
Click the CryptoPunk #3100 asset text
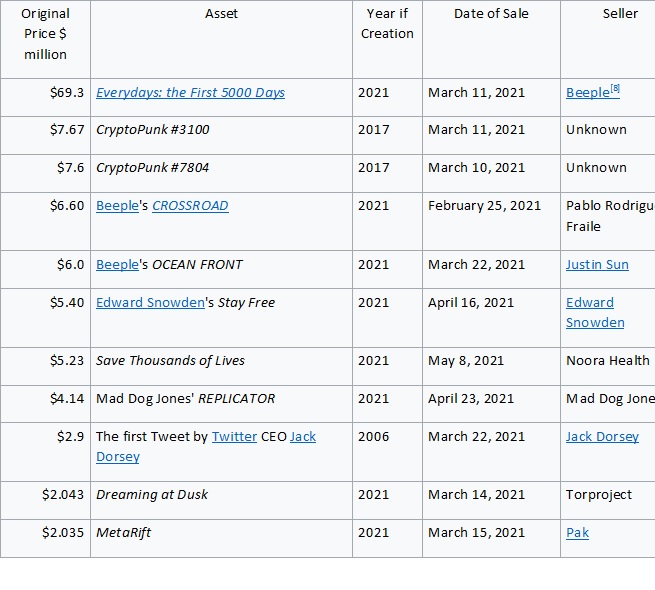pos(152,130)
